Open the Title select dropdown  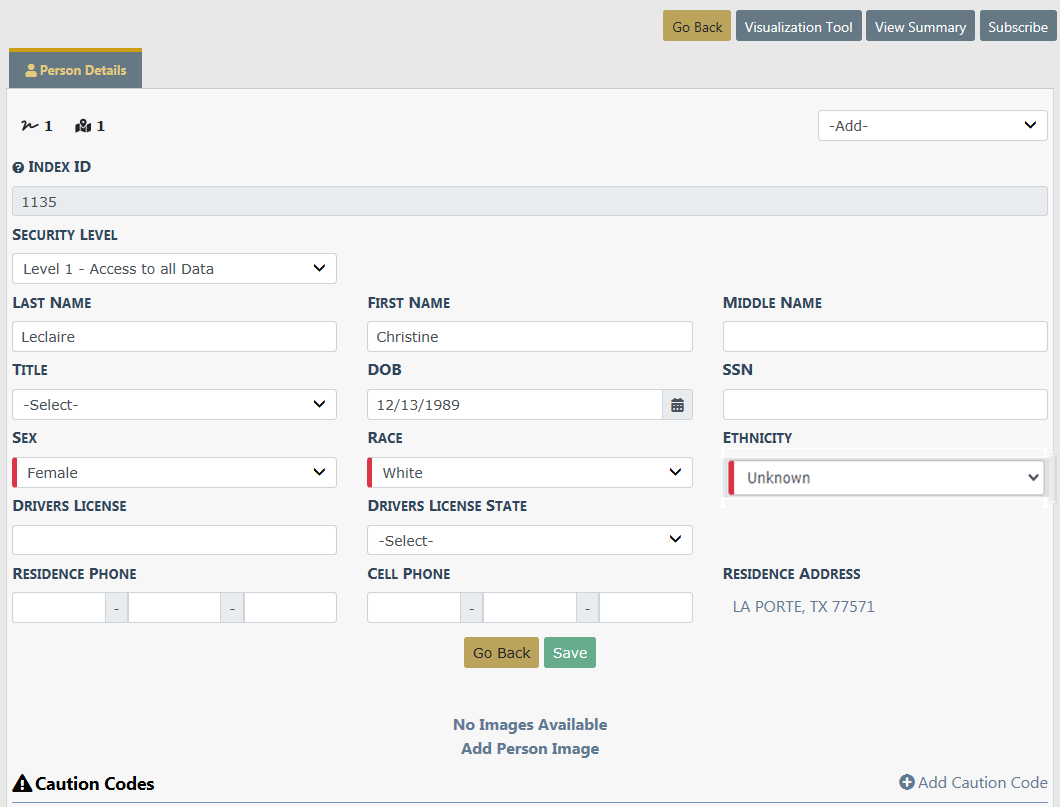[x=174, y=405]
